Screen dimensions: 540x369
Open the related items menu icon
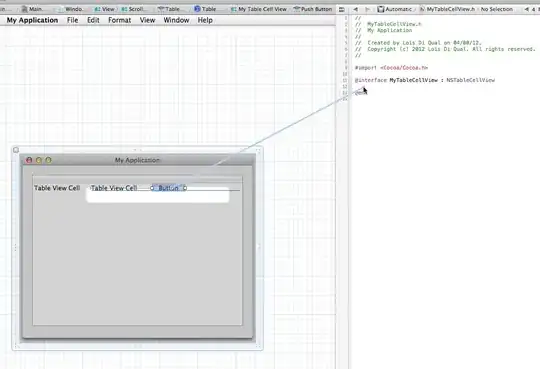click(342, 9)
